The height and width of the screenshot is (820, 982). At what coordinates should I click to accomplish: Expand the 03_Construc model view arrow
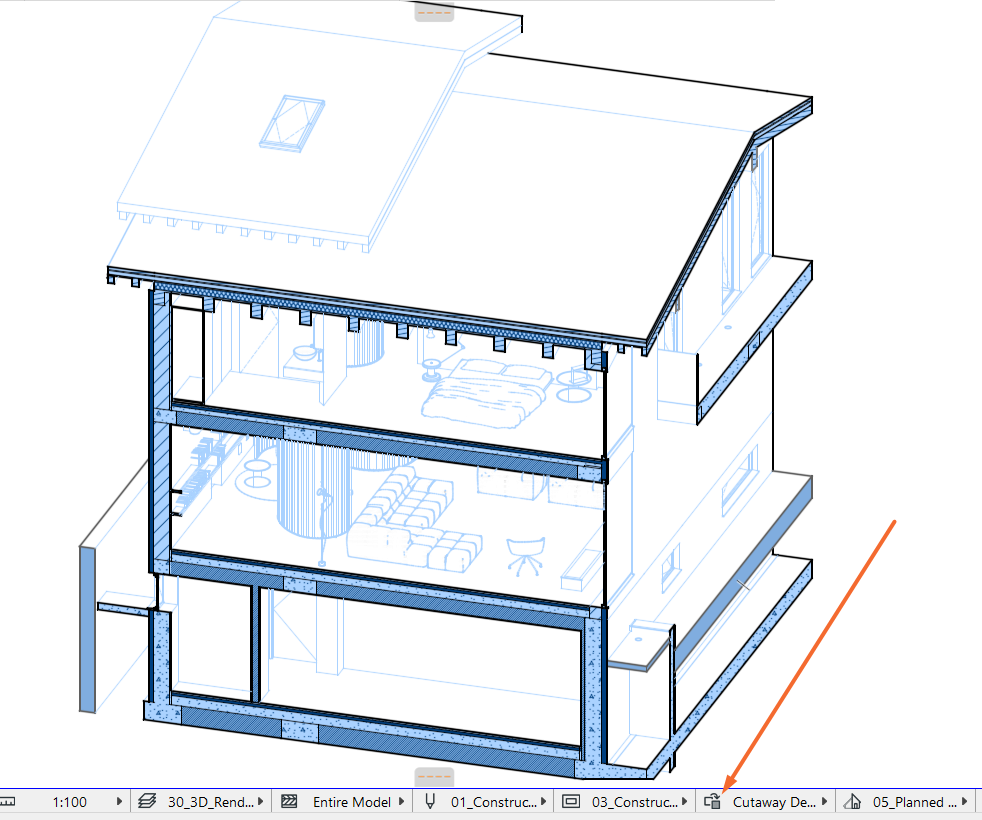click(x=685, y=802)
